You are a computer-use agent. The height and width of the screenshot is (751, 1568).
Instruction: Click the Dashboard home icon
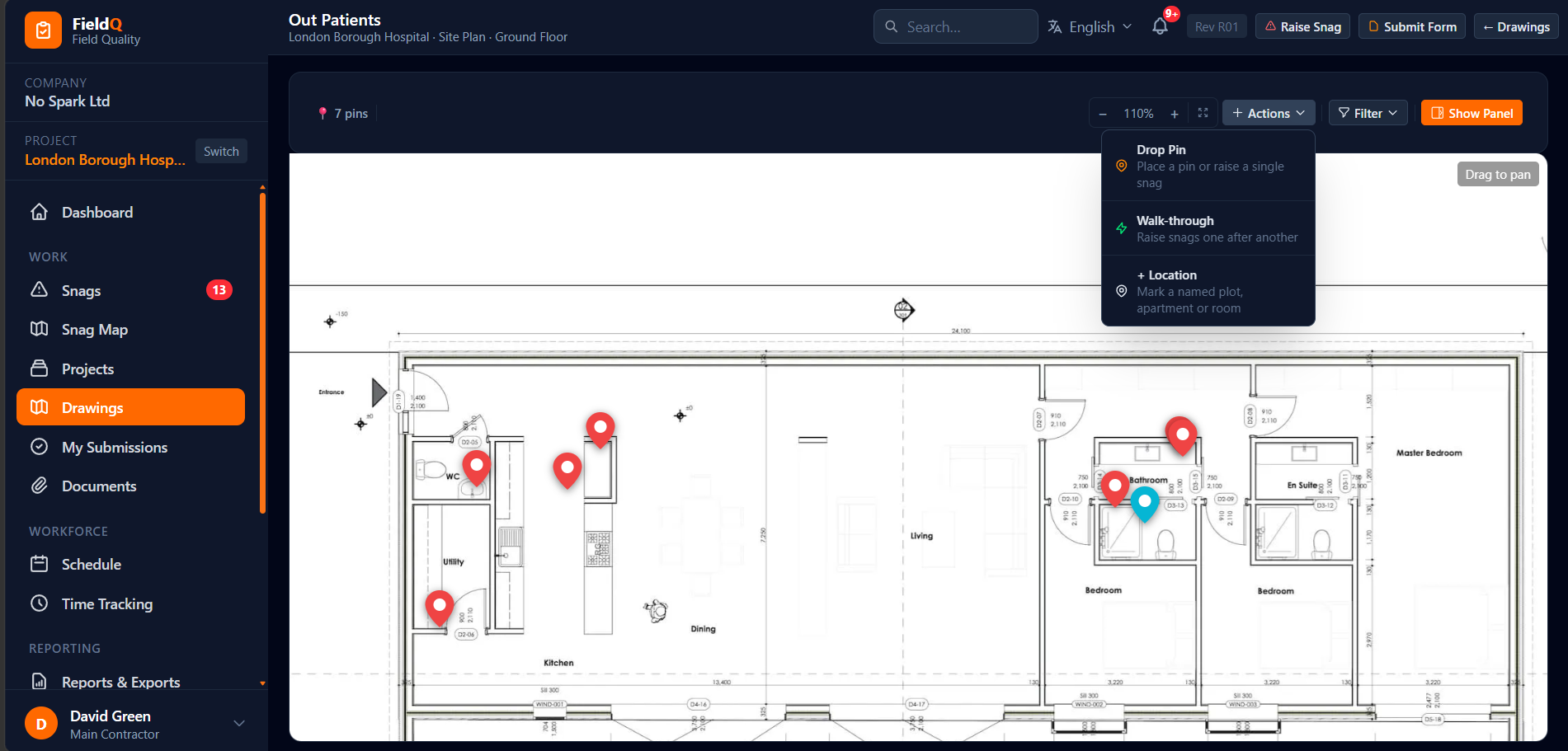pyautogui.click(x=39, y=212)
